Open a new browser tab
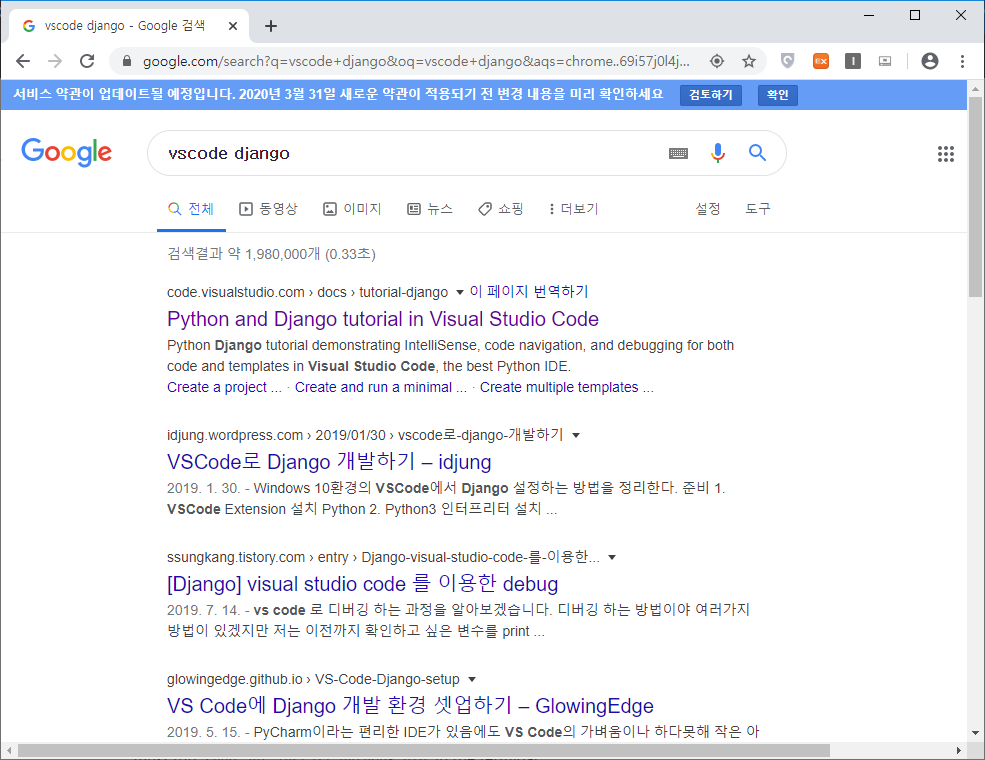The image size is (985, 760). click(271, 26)
